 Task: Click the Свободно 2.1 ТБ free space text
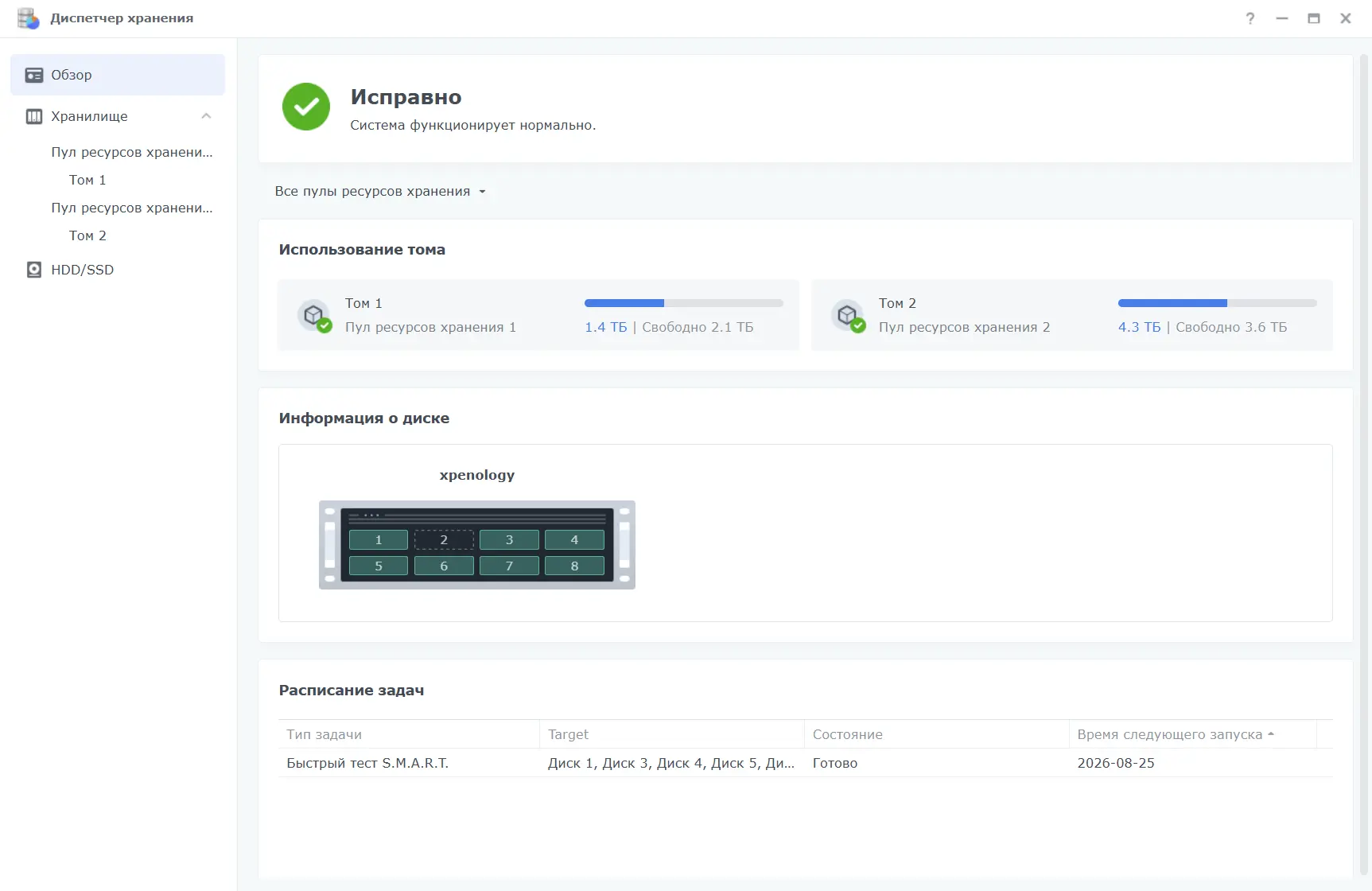pos(698,327)
